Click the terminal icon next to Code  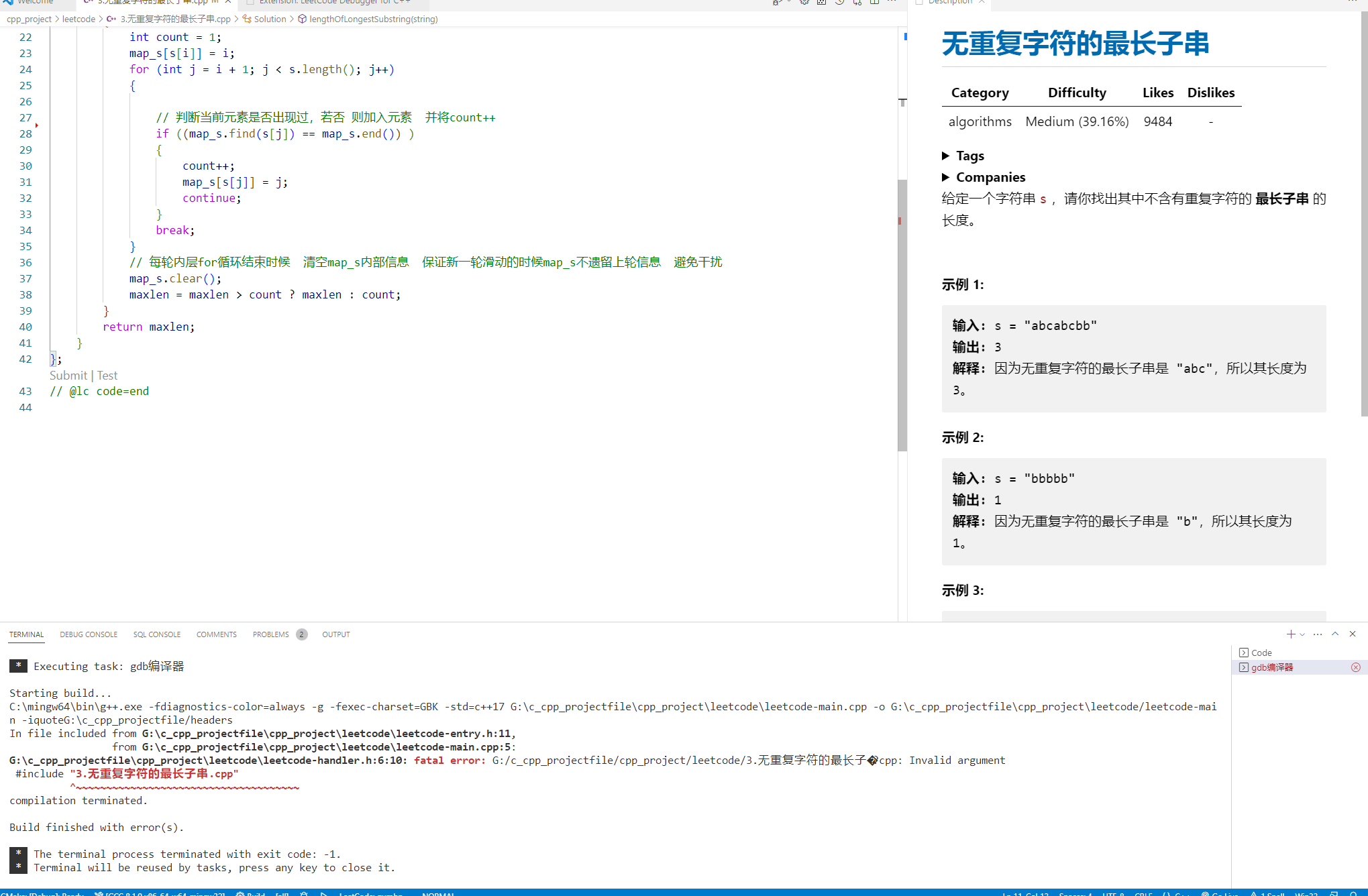point(1244,653)
